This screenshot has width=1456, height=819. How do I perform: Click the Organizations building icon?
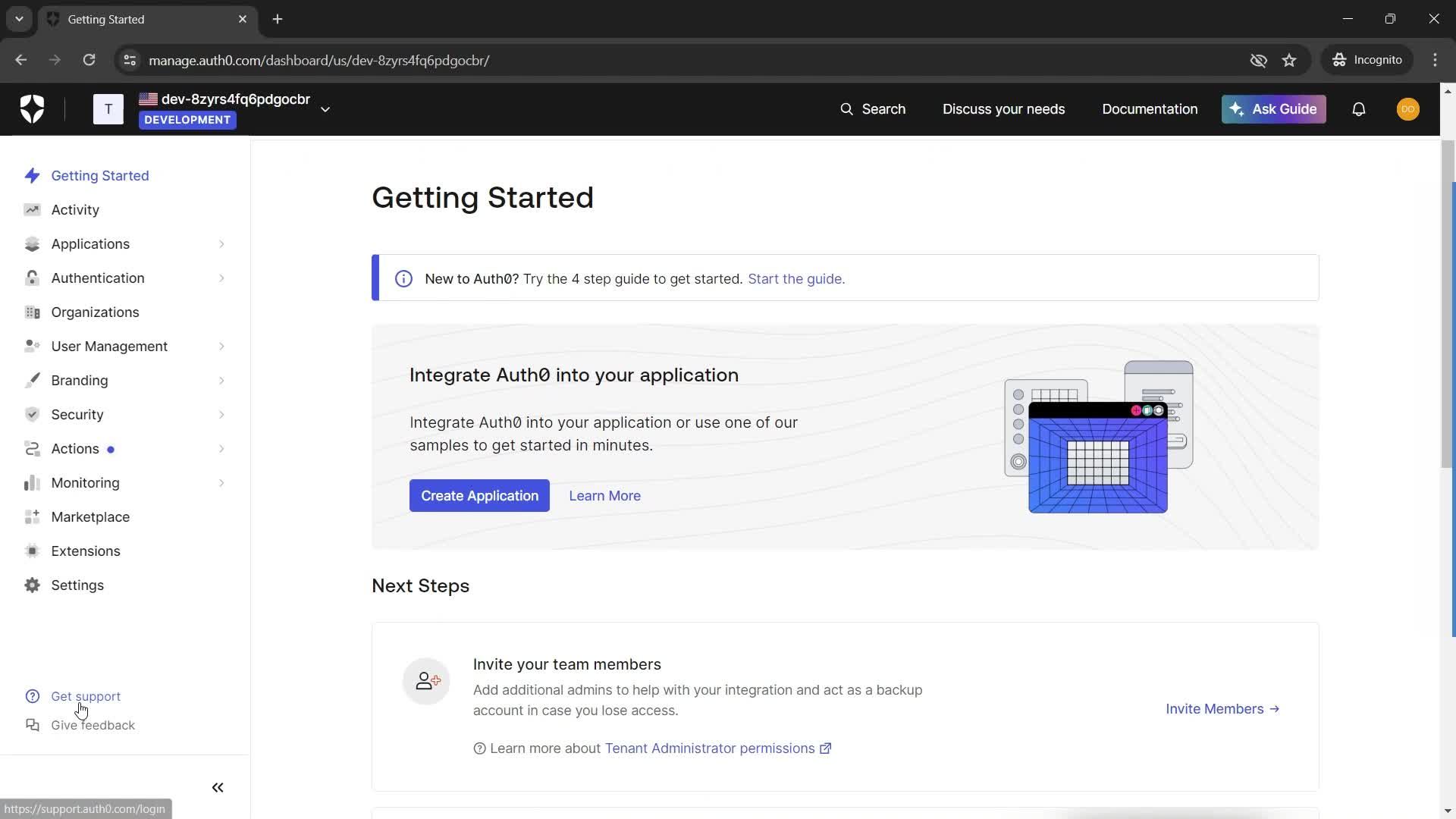tap(32, 312)
